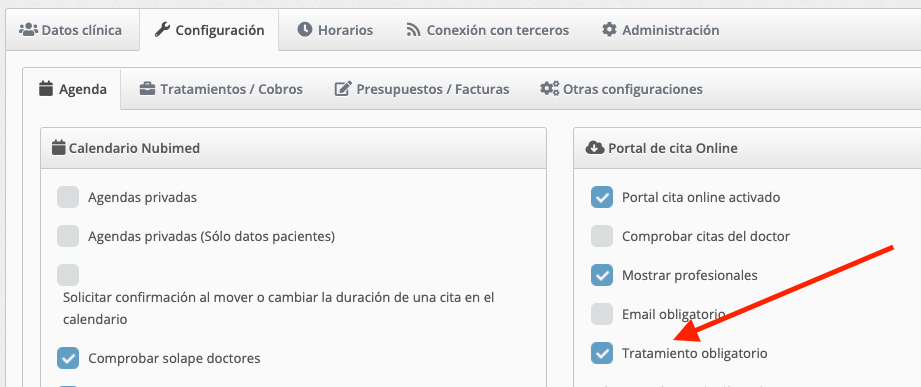
Task: Open Tratamientos / Cobros sub-tab
Action: point(221,89)
